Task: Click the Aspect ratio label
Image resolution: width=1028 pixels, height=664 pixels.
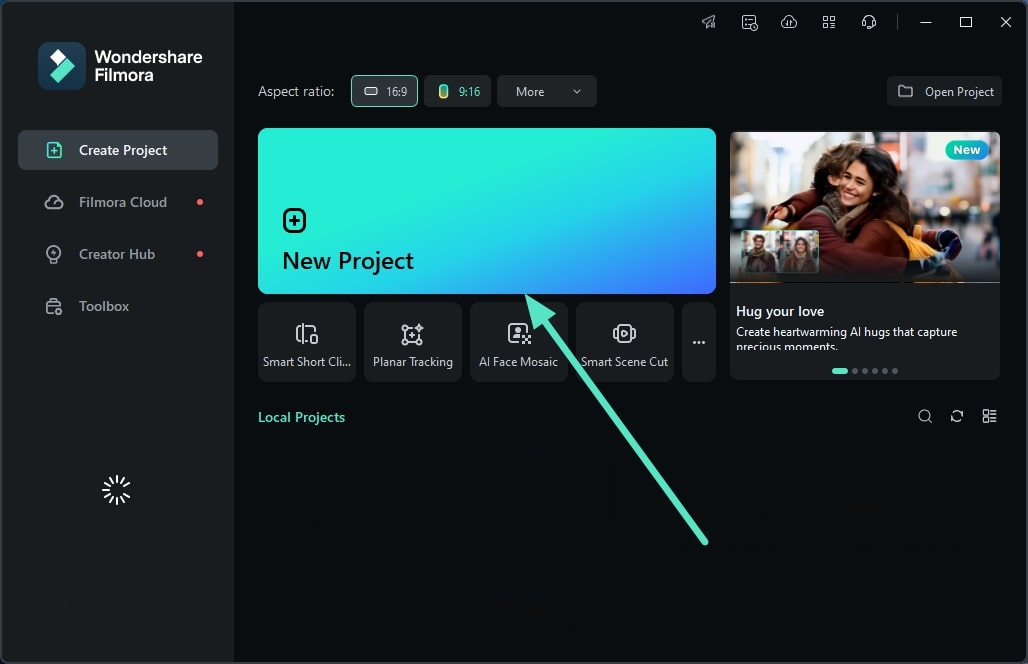Action: [296, 91]
